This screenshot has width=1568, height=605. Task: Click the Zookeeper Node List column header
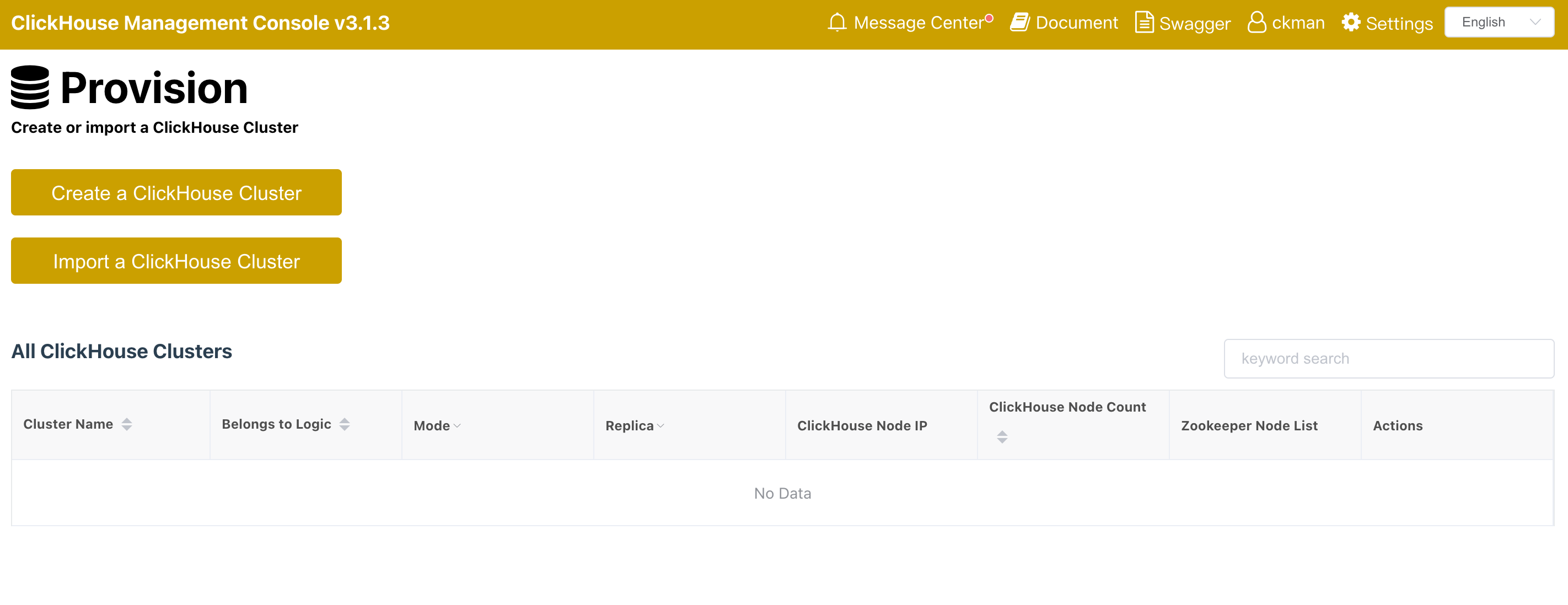point(1248,425)
